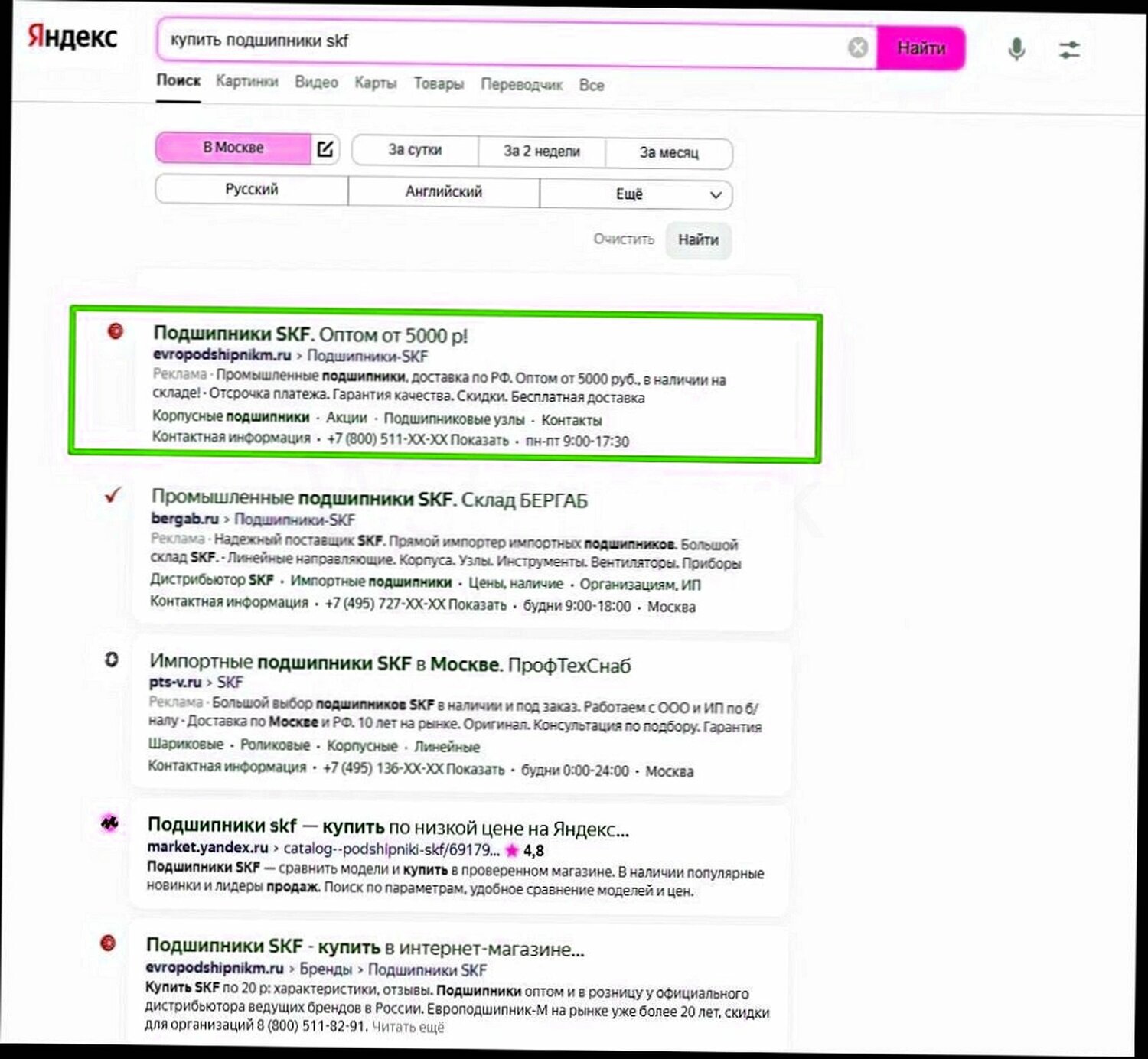Apply filters with the grey Найти button
Viewport: 1148px width, 1059px height.
click(698, 240)
